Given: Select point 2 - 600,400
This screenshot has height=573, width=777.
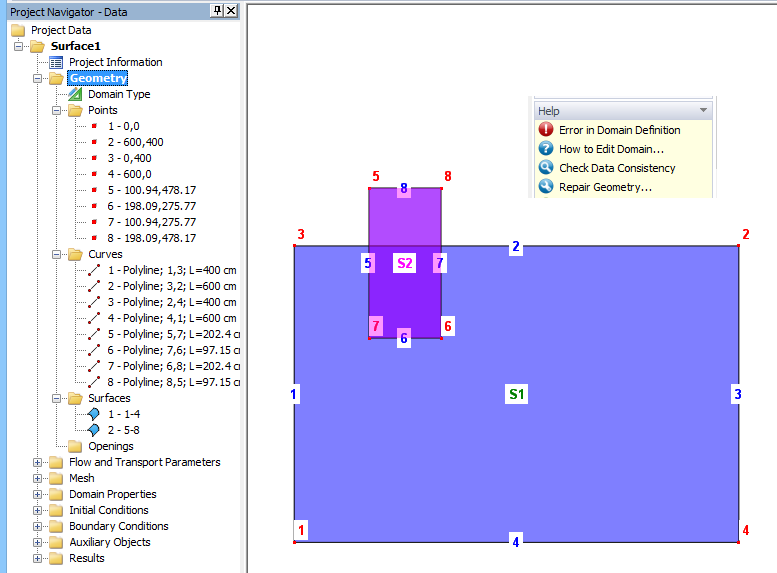Looking at the screenshot, I should pos(135,142).
